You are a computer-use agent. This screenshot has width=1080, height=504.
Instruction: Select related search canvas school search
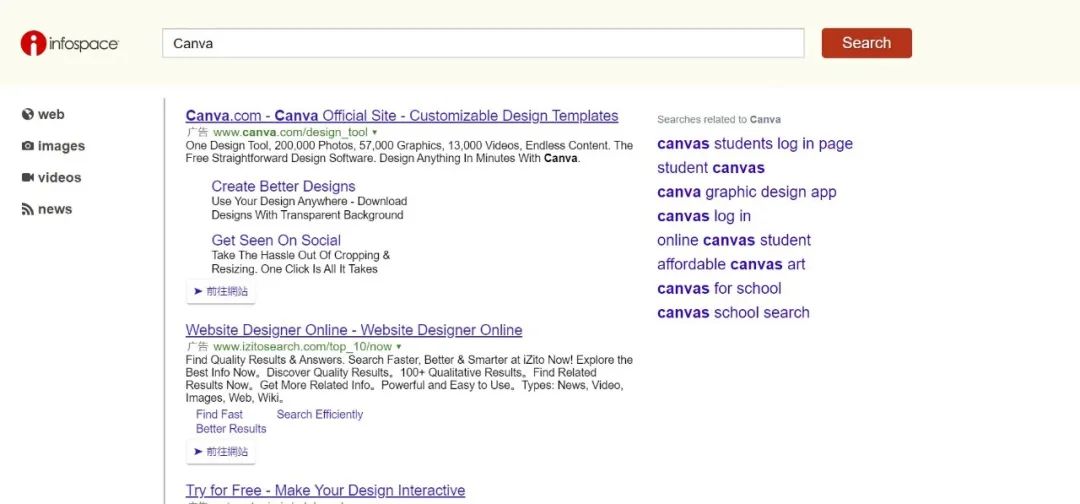tap(734, 313)
